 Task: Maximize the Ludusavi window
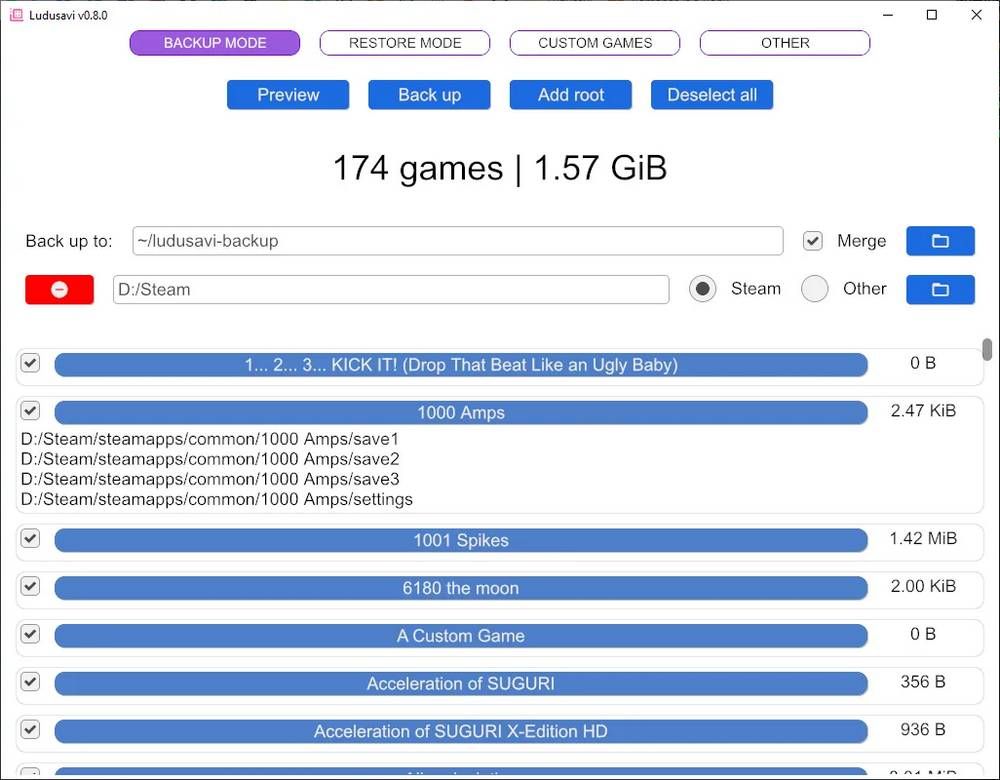pyautogui.click(x=931, y=15)
